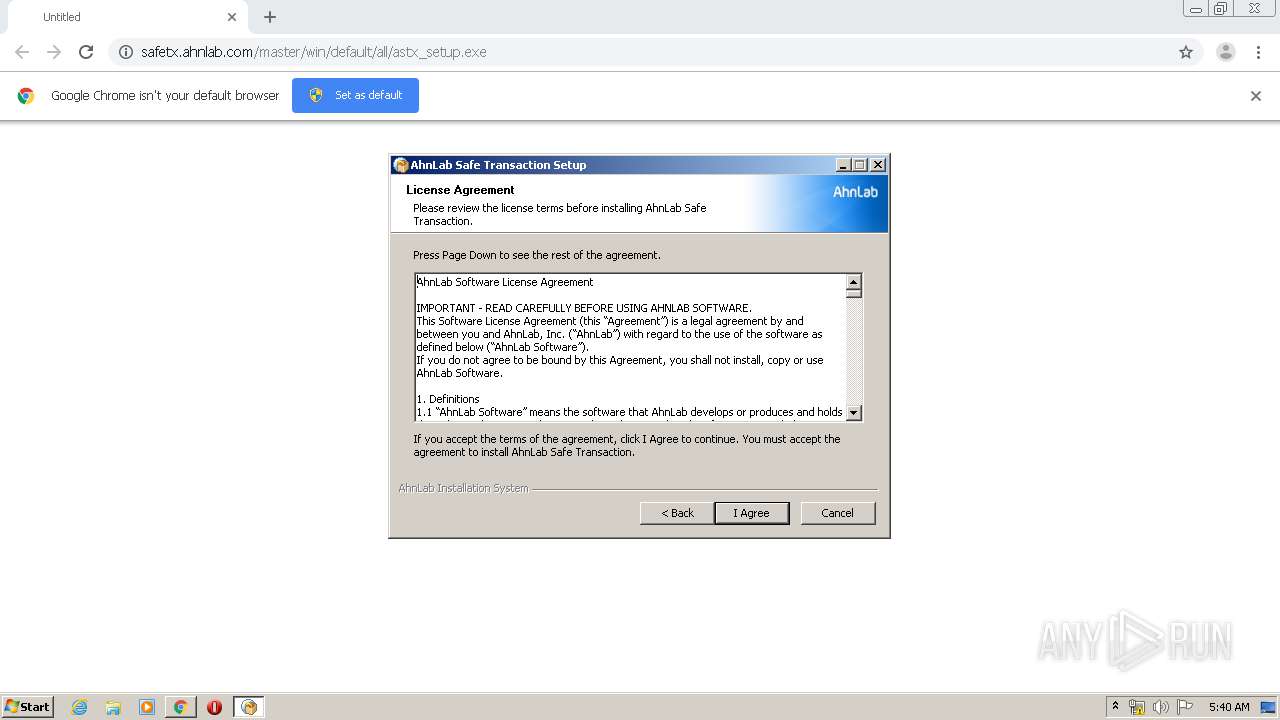This screenshot has height=720, width=1280.
Task: Set Chrome as default browser
Action: pyautogui.click(x=355, y=95)
